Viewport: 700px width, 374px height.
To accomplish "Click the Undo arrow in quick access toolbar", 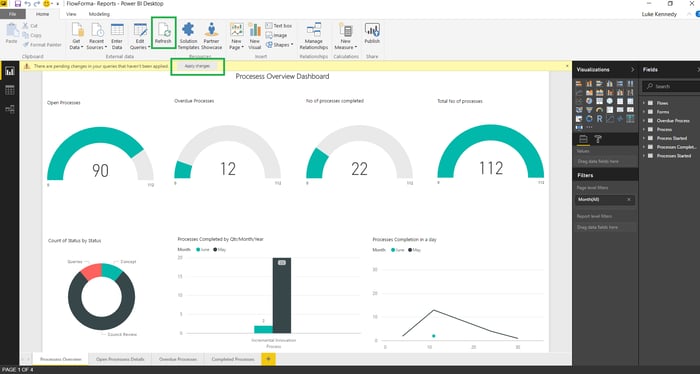I will (28, 4).
